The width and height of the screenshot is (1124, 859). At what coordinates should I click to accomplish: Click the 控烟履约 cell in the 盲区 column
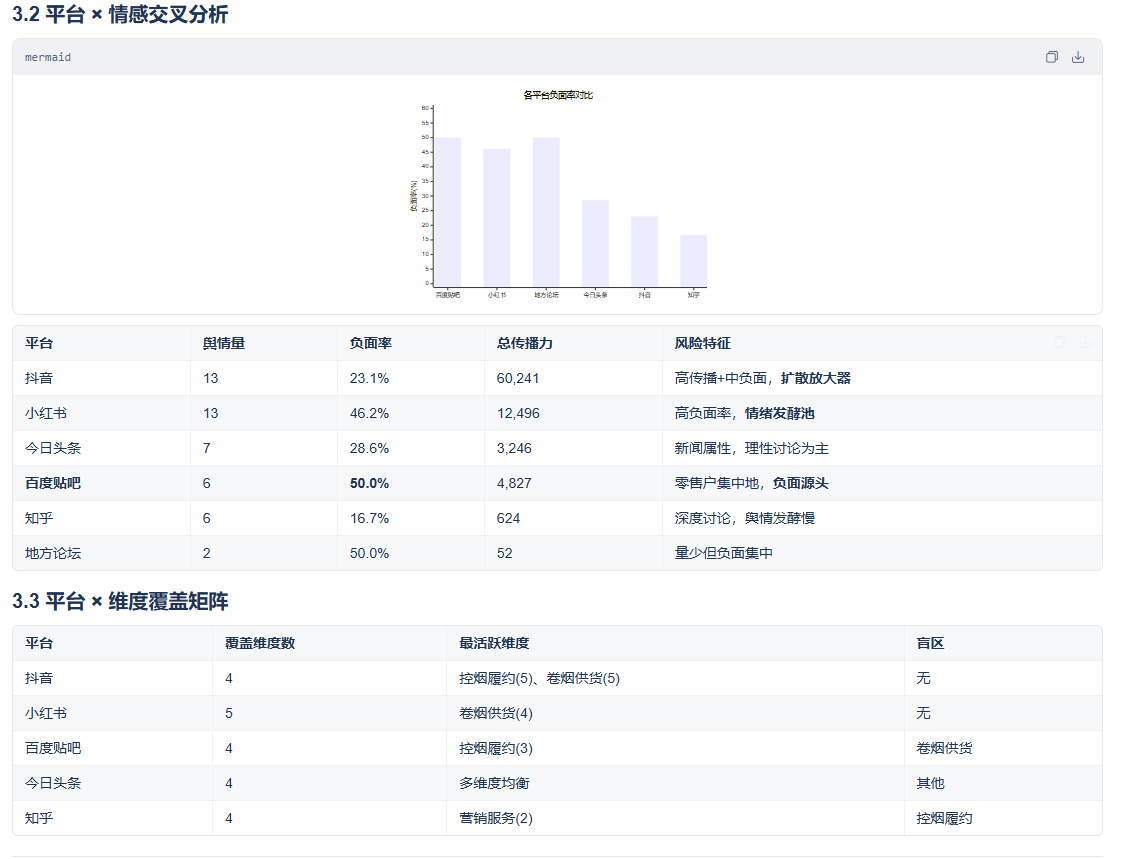pyautogui.click(x=944, y=818)
